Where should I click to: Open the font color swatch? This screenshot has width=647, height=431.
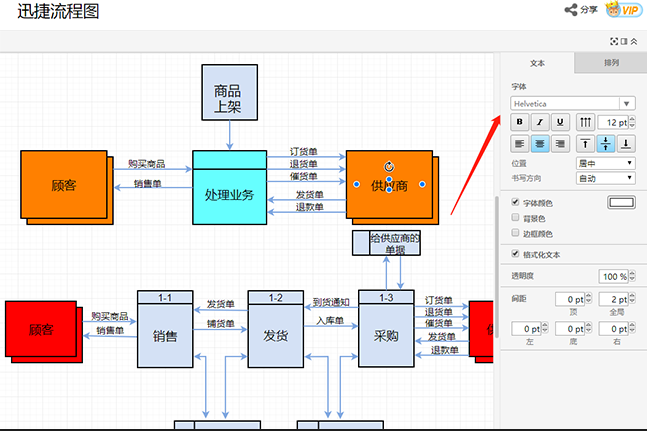[x=621, y=203]
